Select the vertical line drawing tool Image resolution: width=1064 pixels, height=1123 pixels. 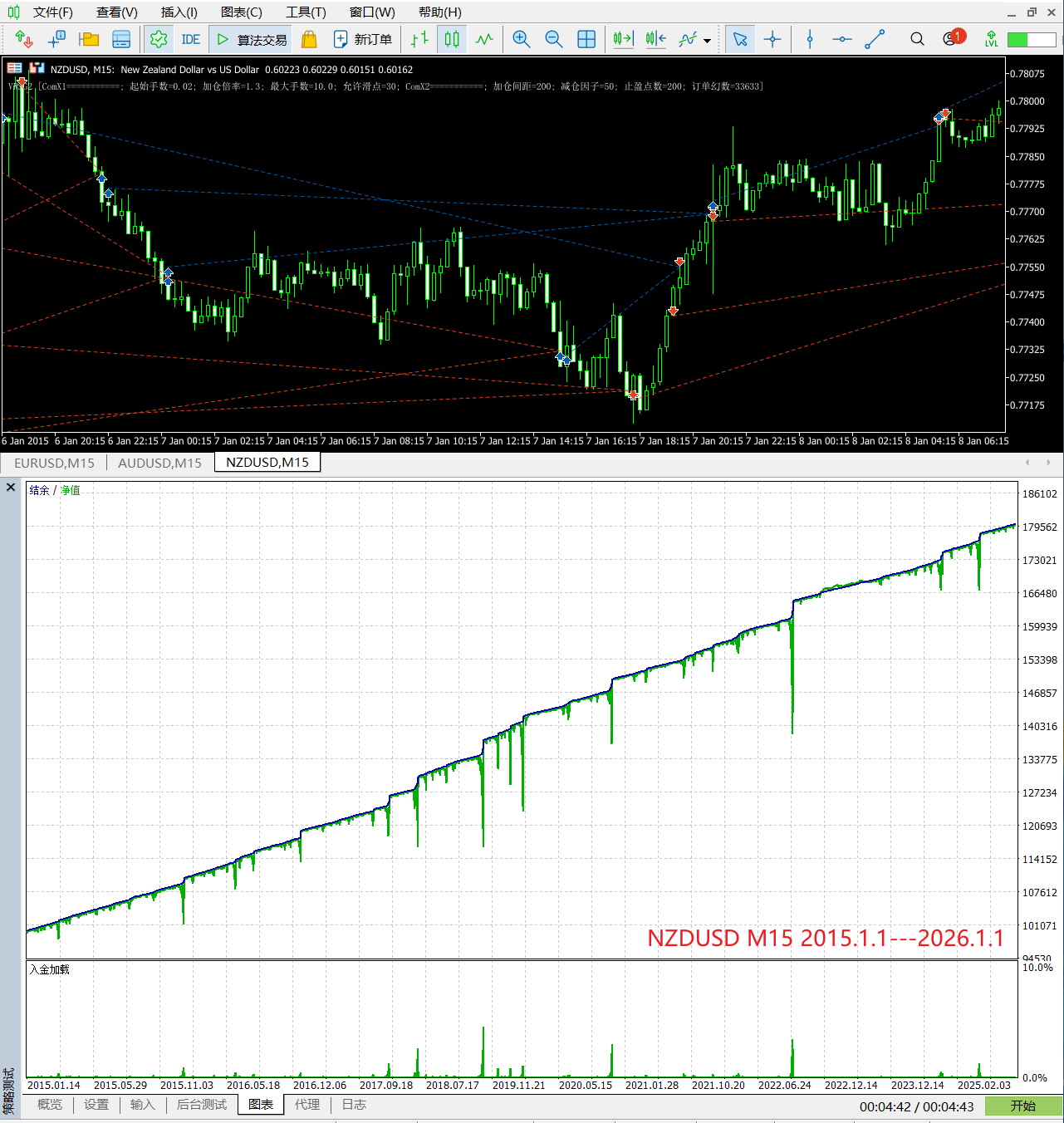coord(810,39)
